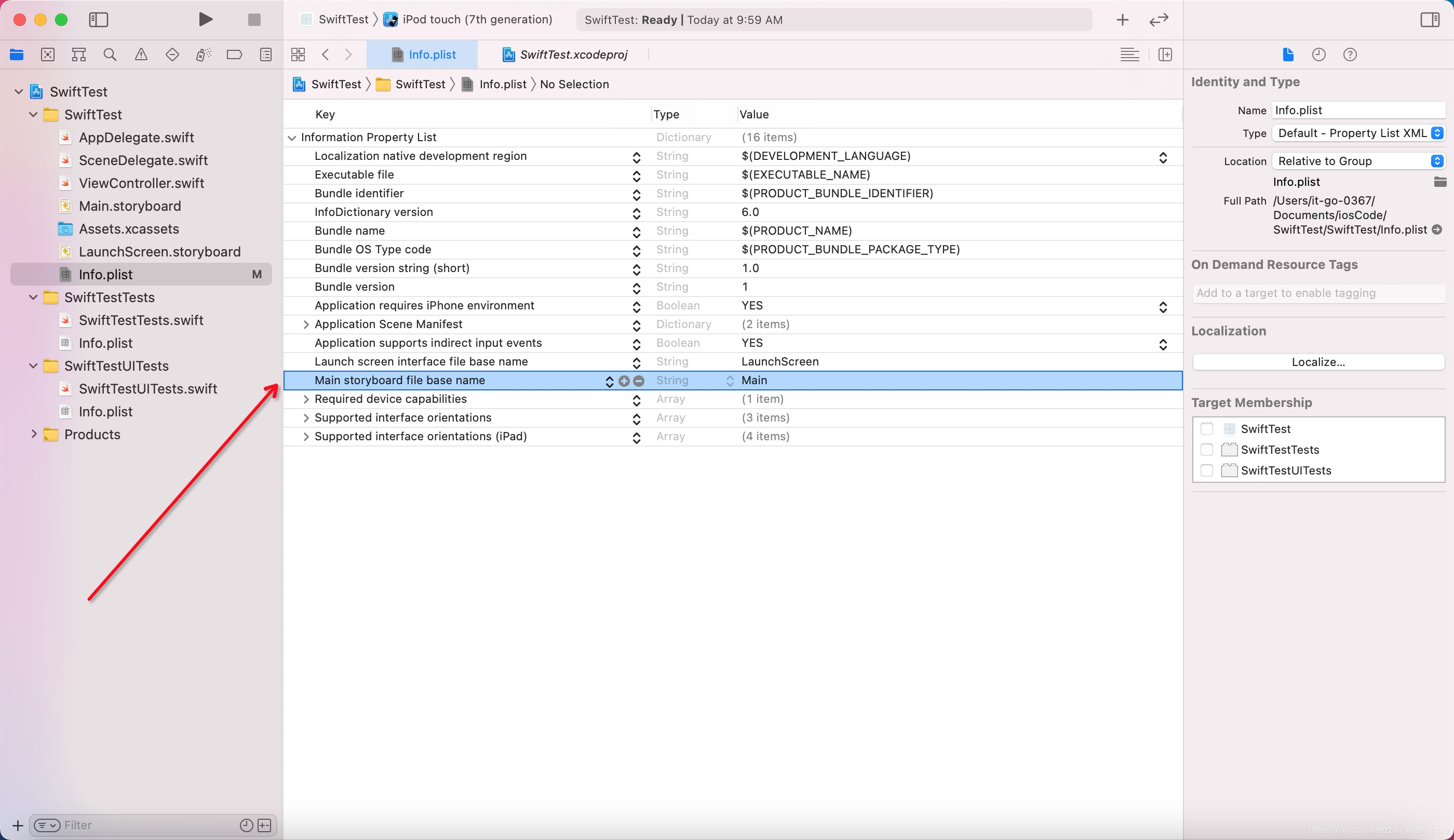The image size is (1454, 840).
Task: Show the Debug navigator
Action: click(203, 55)
